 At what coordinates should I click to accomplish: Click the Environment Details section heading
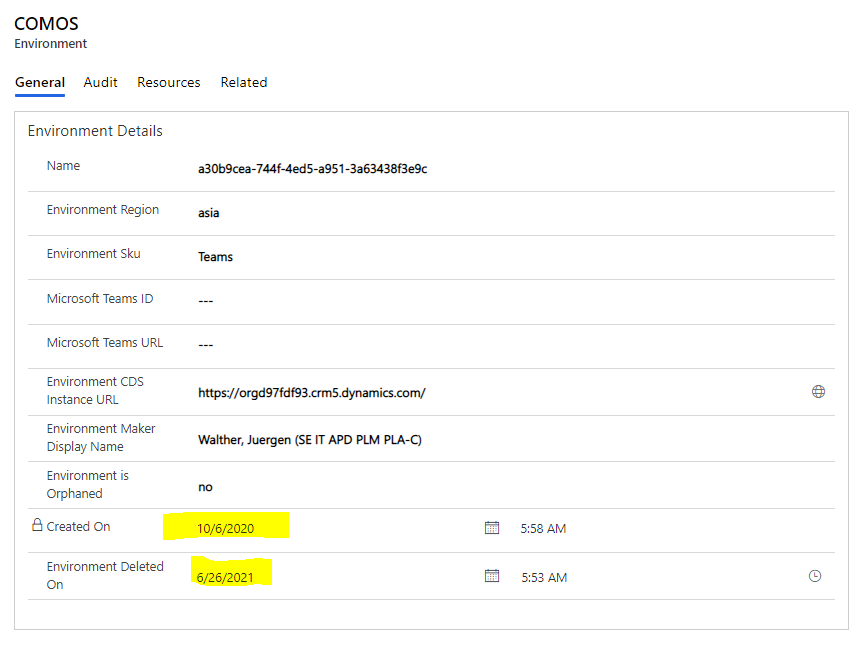[95, 131]
